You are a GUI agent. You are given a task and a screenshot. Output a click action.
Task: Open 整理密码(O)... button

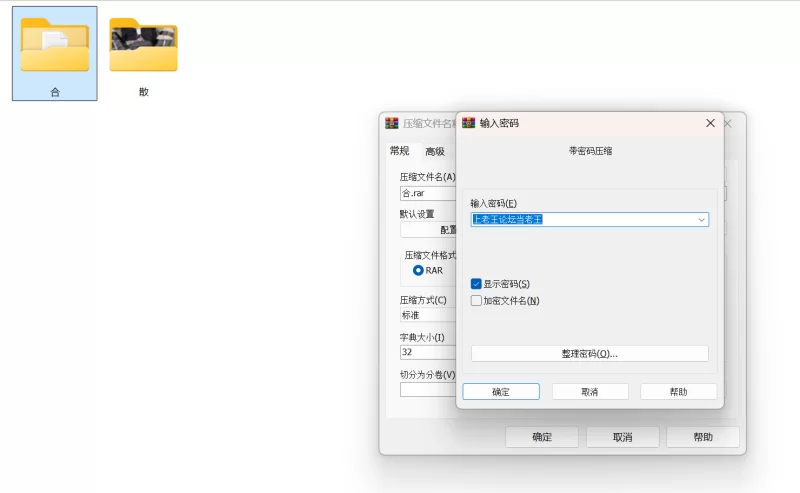[590, 354]
